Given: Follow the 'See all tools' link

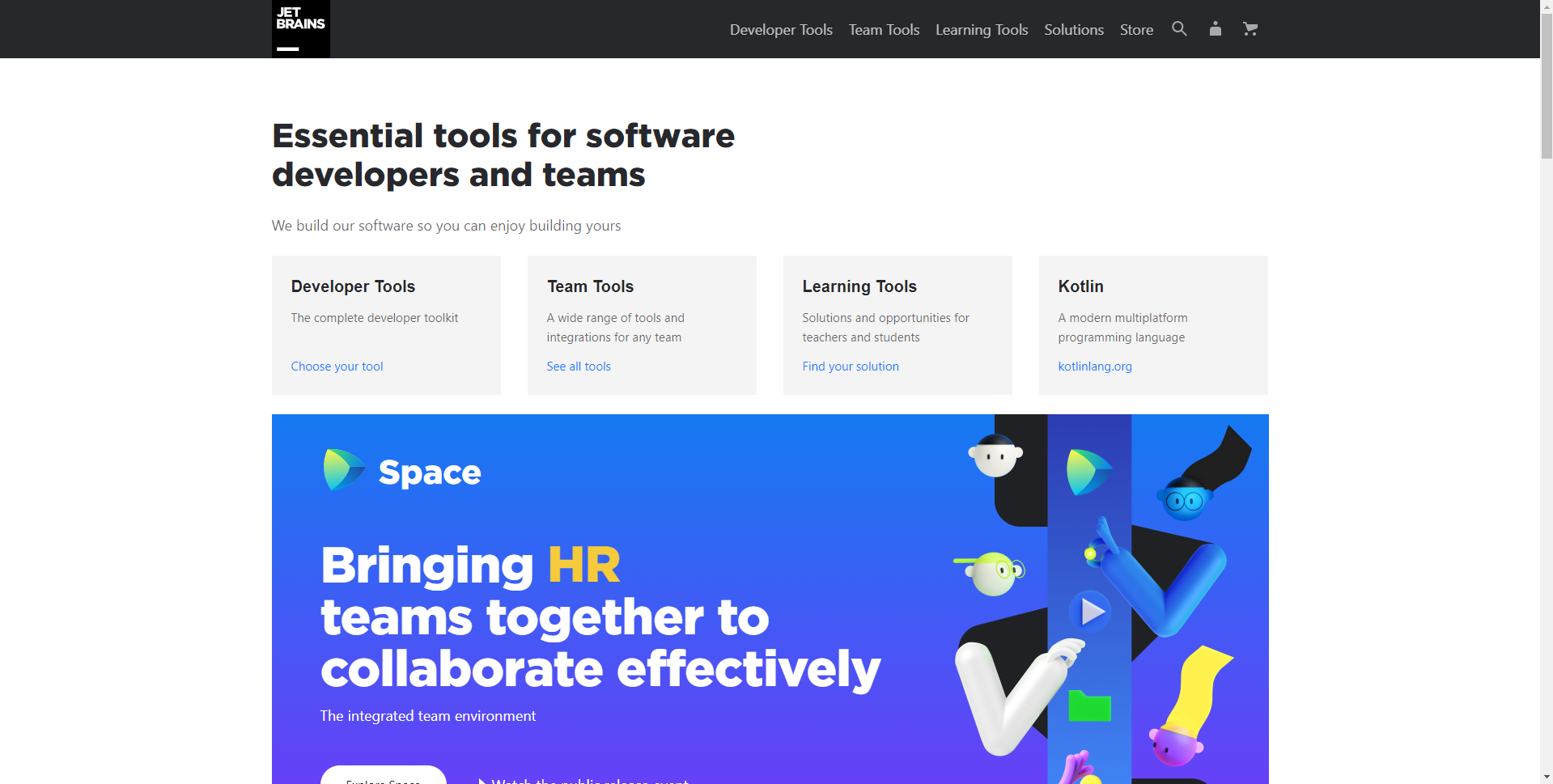Looking at the screenshot, I should pyautogui.click(x=579, y=367).
